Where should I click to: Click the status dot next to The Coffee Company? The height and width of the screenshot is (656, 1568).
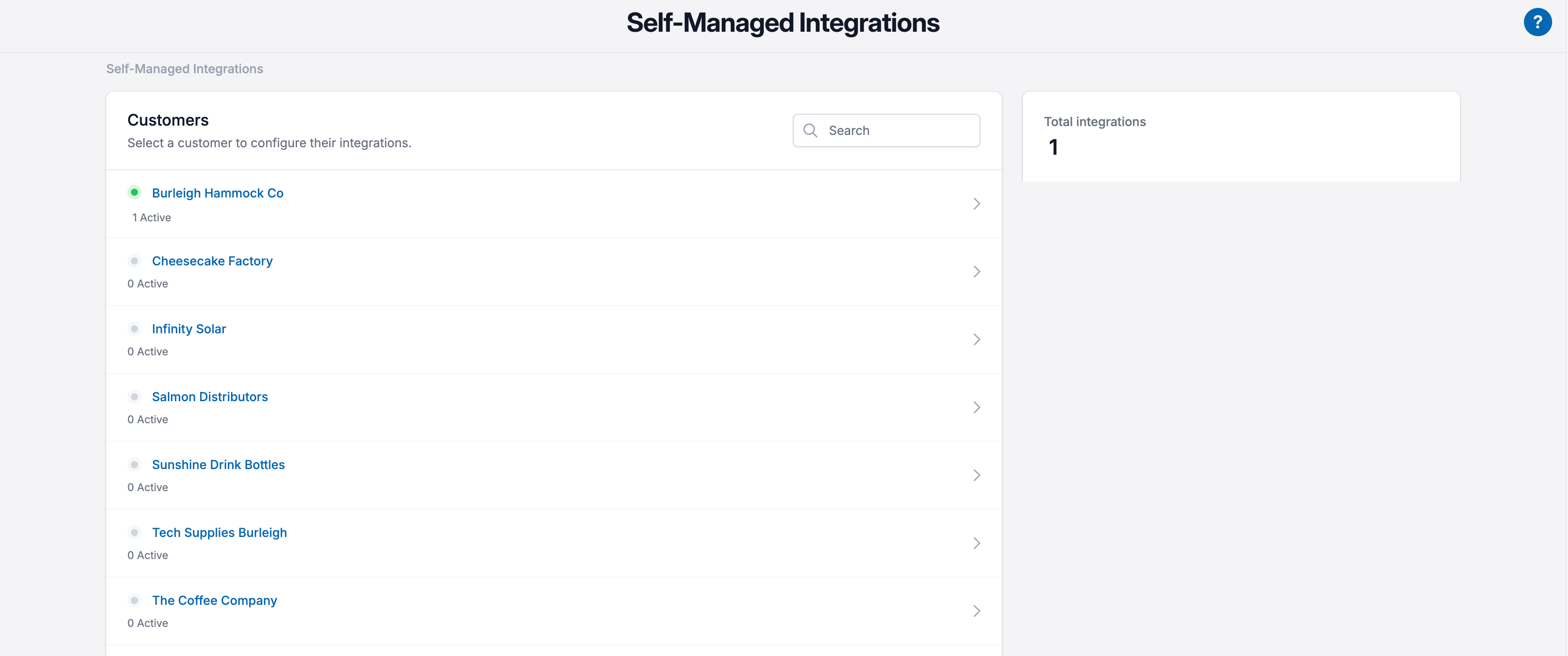pos(134,600)
